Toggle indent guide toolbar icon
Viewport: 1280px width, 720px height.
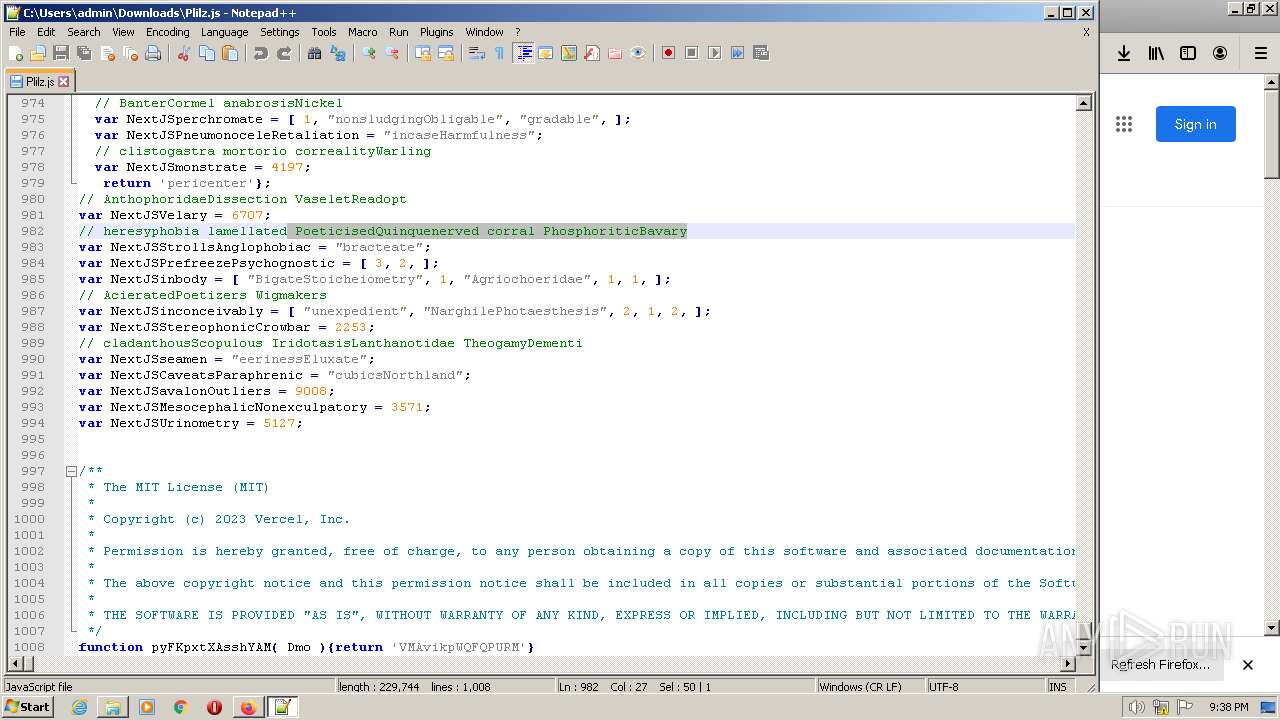tap(523, 53)
